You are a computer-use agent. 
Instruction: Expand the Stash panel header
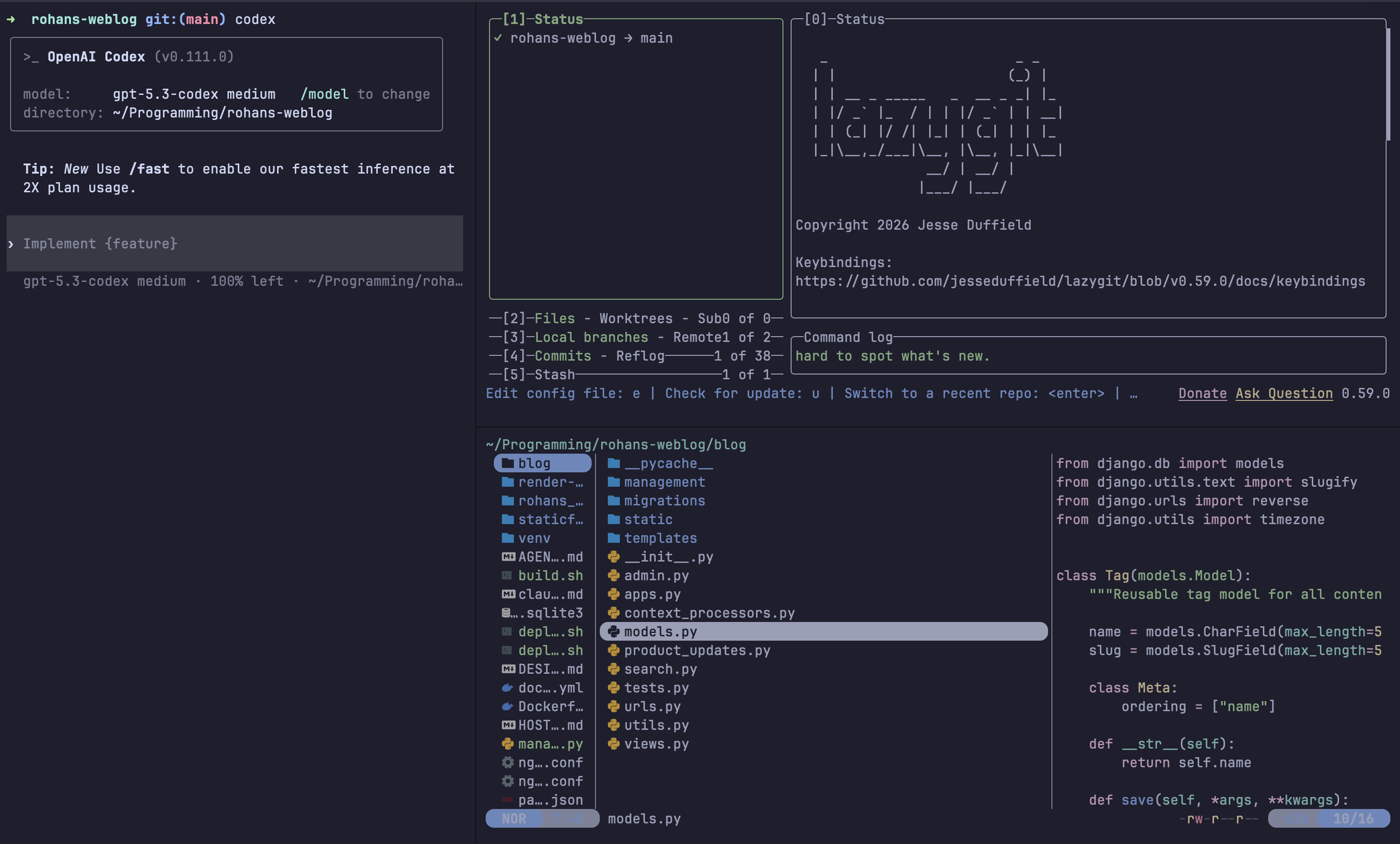[x=554, y=375]
